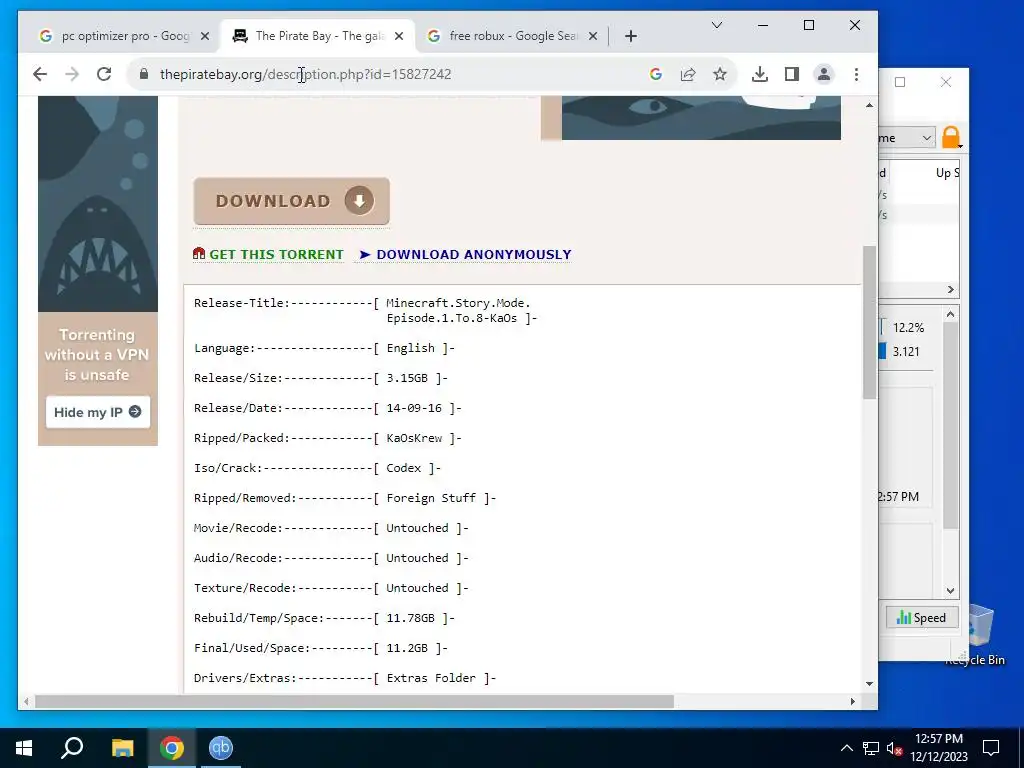Open a new tab with plus button
The height and width of the screenshot is (768, 1024).
pyautogui.click(x=631, y=36)
